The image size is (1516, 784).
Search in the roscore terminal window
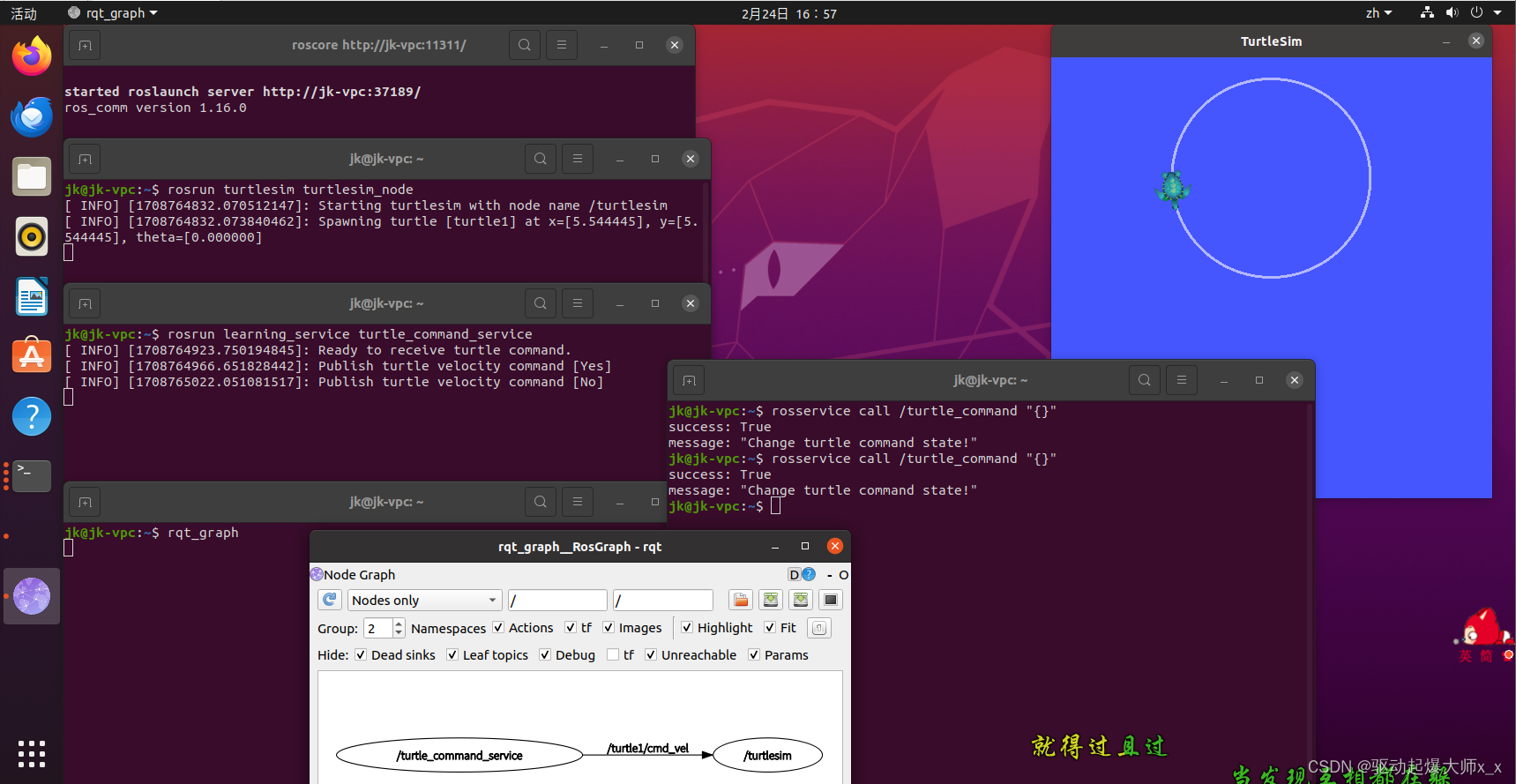pos(525,45)
